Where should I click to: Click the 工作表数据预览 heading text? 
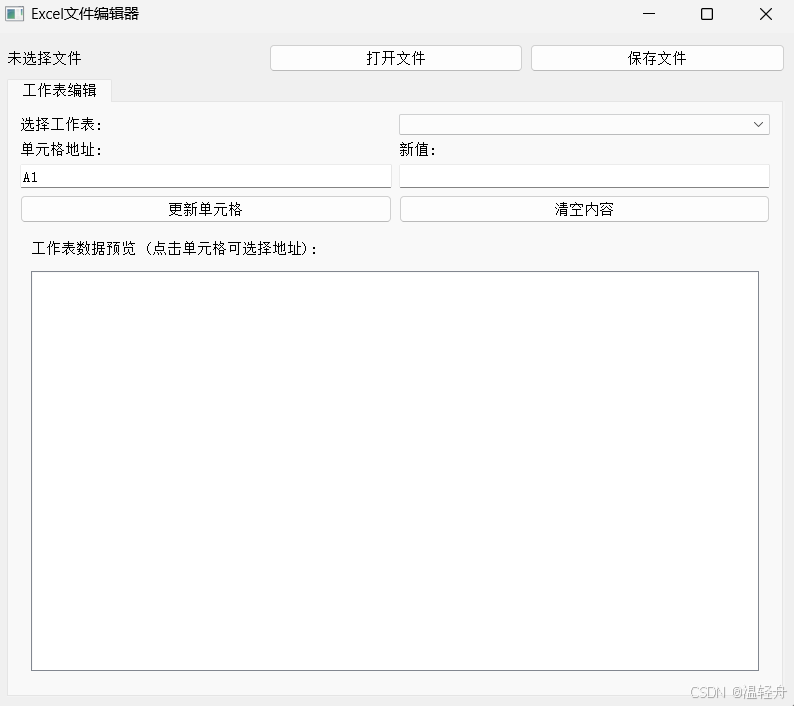(x=175, y=249)
